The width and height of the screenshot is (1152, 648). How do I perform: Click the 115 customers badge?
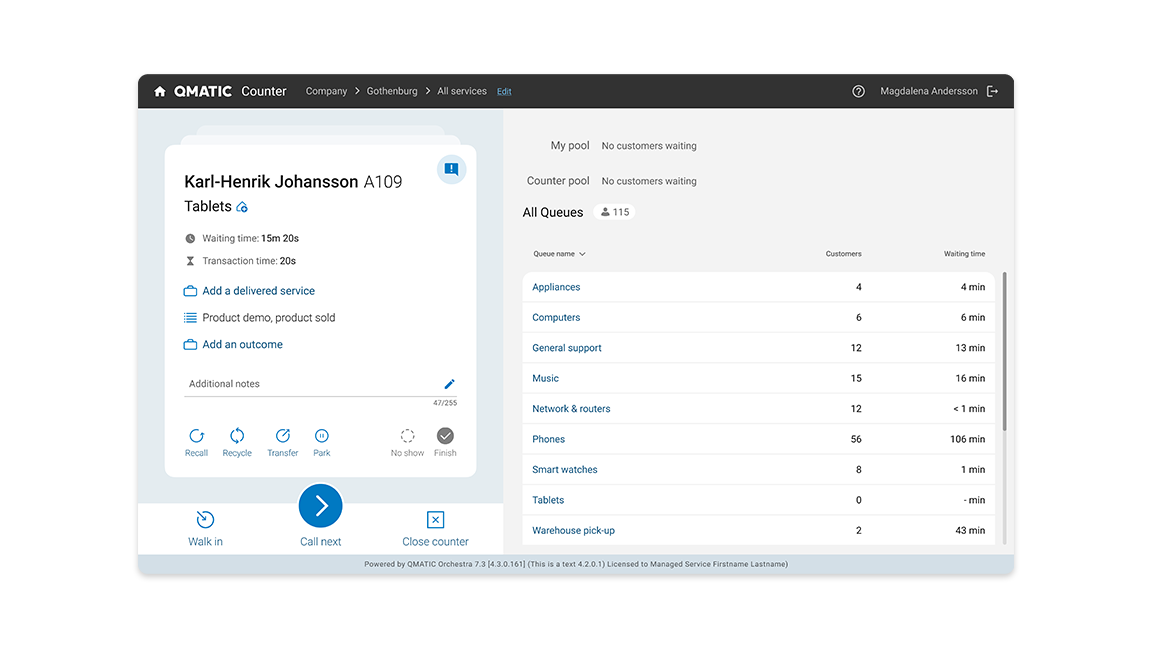[x=614, y=212]
